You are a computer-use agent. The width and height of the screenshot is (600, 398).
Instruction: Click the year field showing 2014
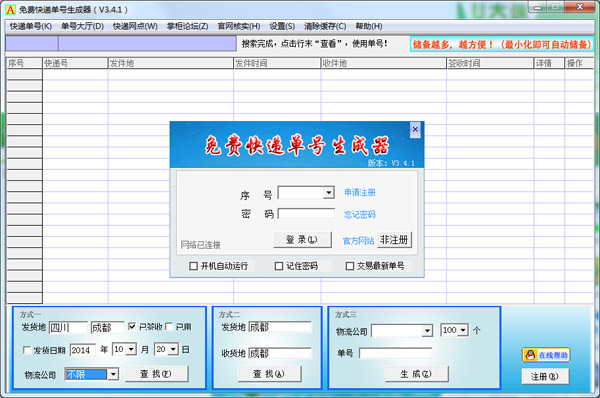[83, 350]
